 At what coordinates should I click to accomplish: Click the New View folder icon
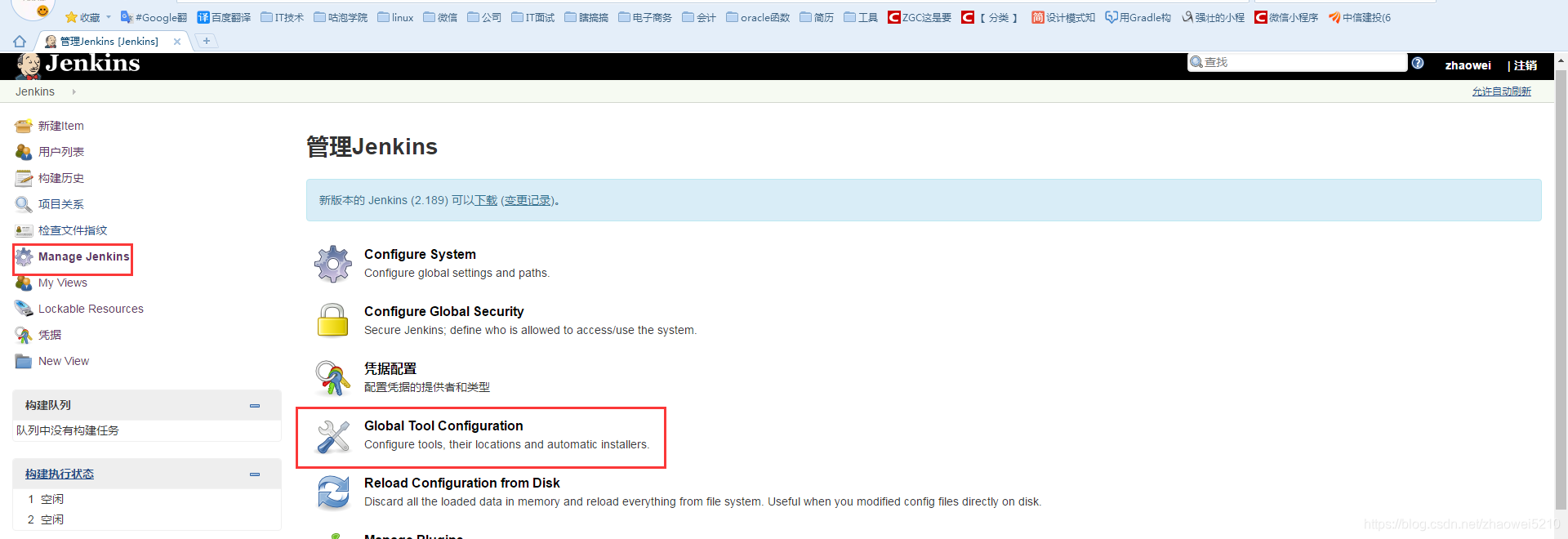pos(24,361)
